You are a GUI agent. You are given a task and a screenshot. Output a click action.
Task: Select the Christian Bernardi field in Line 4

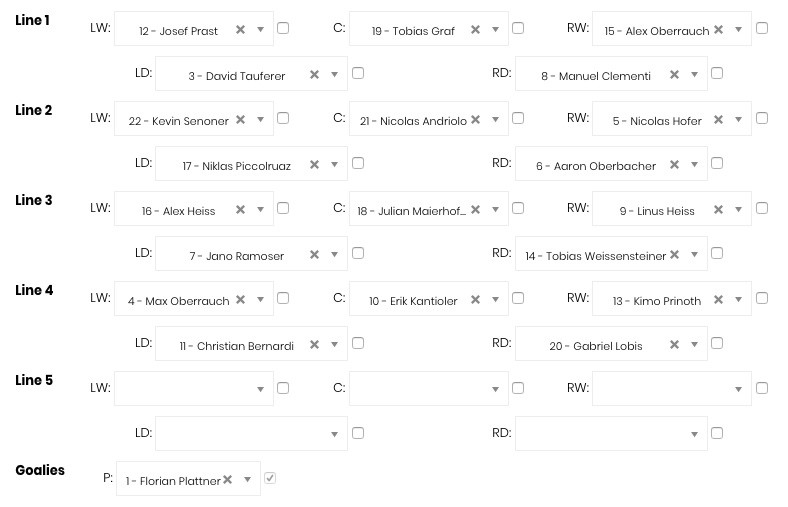coord(237,346)
